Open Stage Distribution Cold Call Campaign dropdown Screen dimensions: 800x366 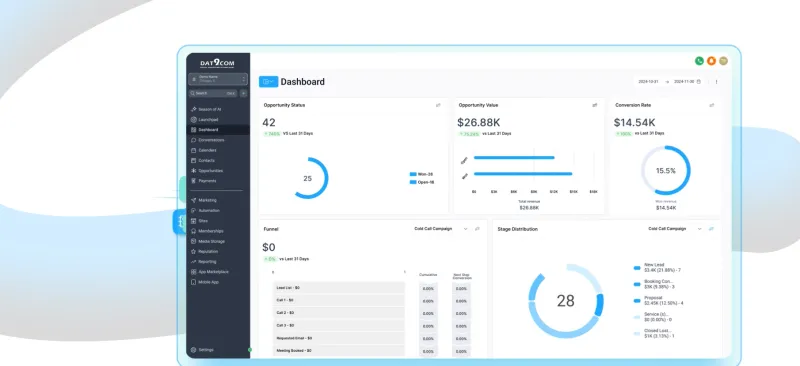point(675,229)
